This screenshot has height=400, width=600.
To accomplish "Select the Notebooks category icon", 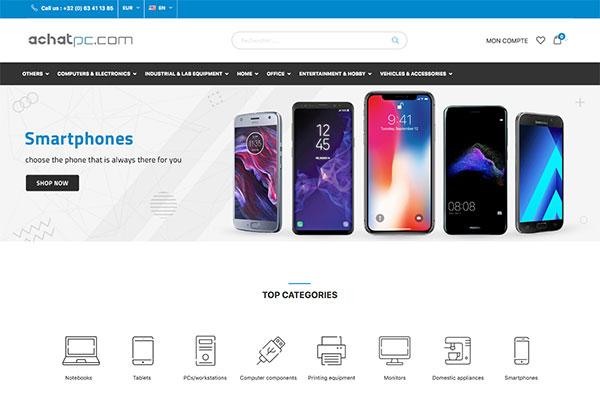I will (x=81, y=350).
